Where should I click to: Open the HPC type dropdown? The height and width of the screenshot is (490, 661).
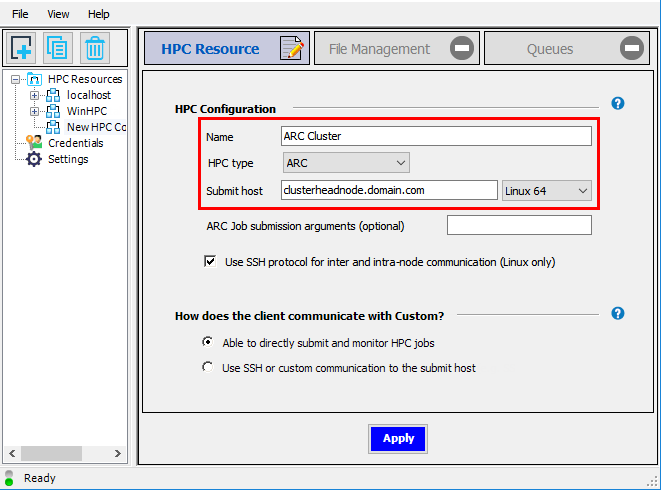tap(346, 162)
